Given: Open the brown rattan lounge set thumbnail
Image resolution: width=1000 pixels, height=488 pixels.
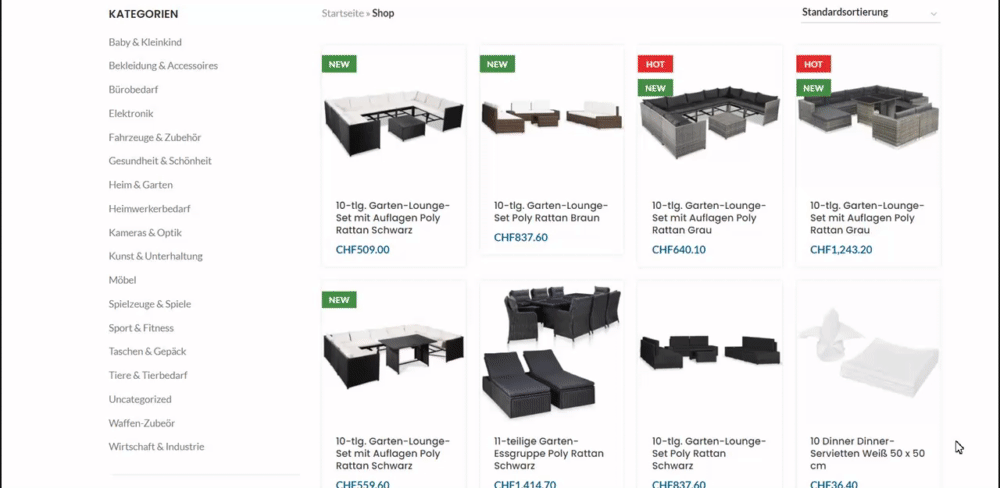Looking at the screenshot, I should click(552, 117).
